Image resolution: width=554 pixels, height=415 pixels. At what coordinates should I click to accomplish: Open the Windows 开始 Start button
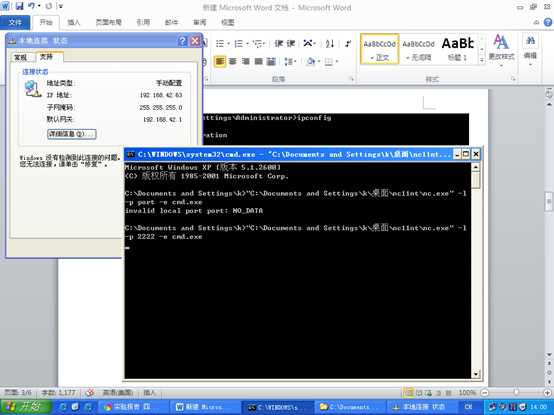tap(25, 407)
